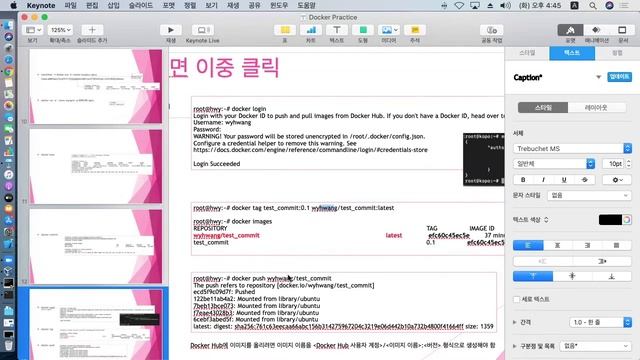Open the color wheel picker
This screenshot has width=640, height=360.
(x=627, y=220)
